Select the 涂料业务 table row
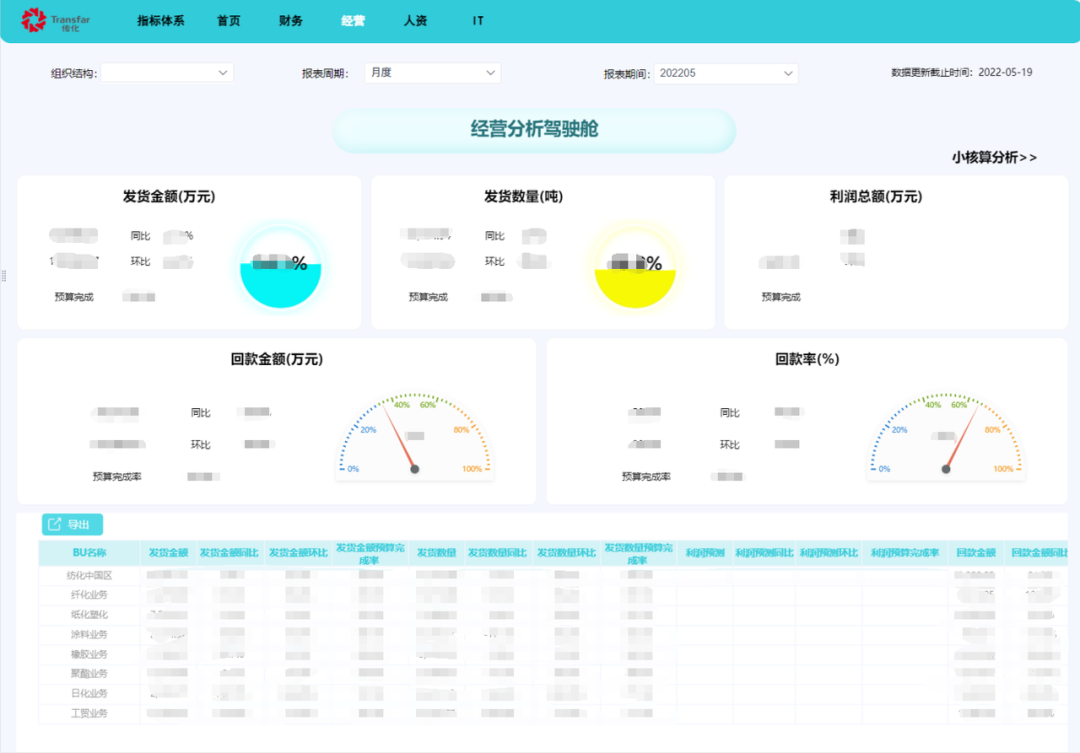This screenshot has height=753, width=1080. pos(553,635)
